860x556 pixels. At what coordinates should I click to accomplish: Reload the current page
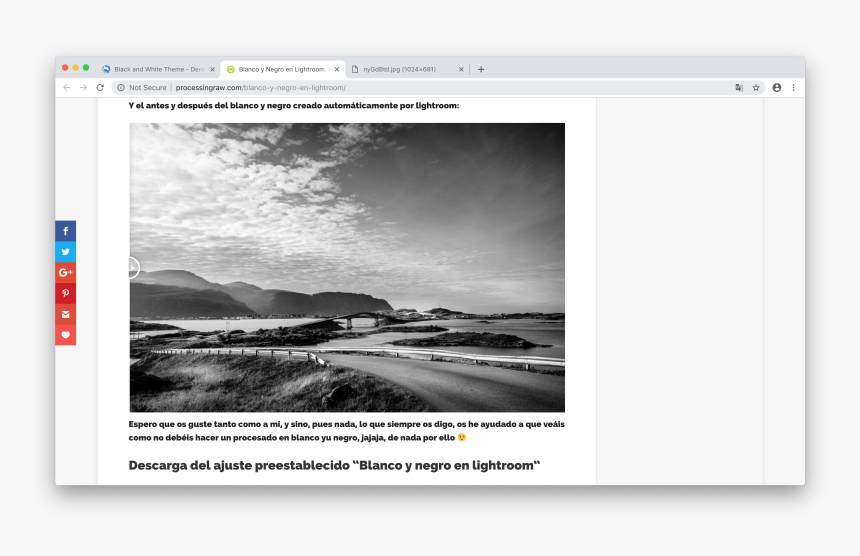(100, 88)
